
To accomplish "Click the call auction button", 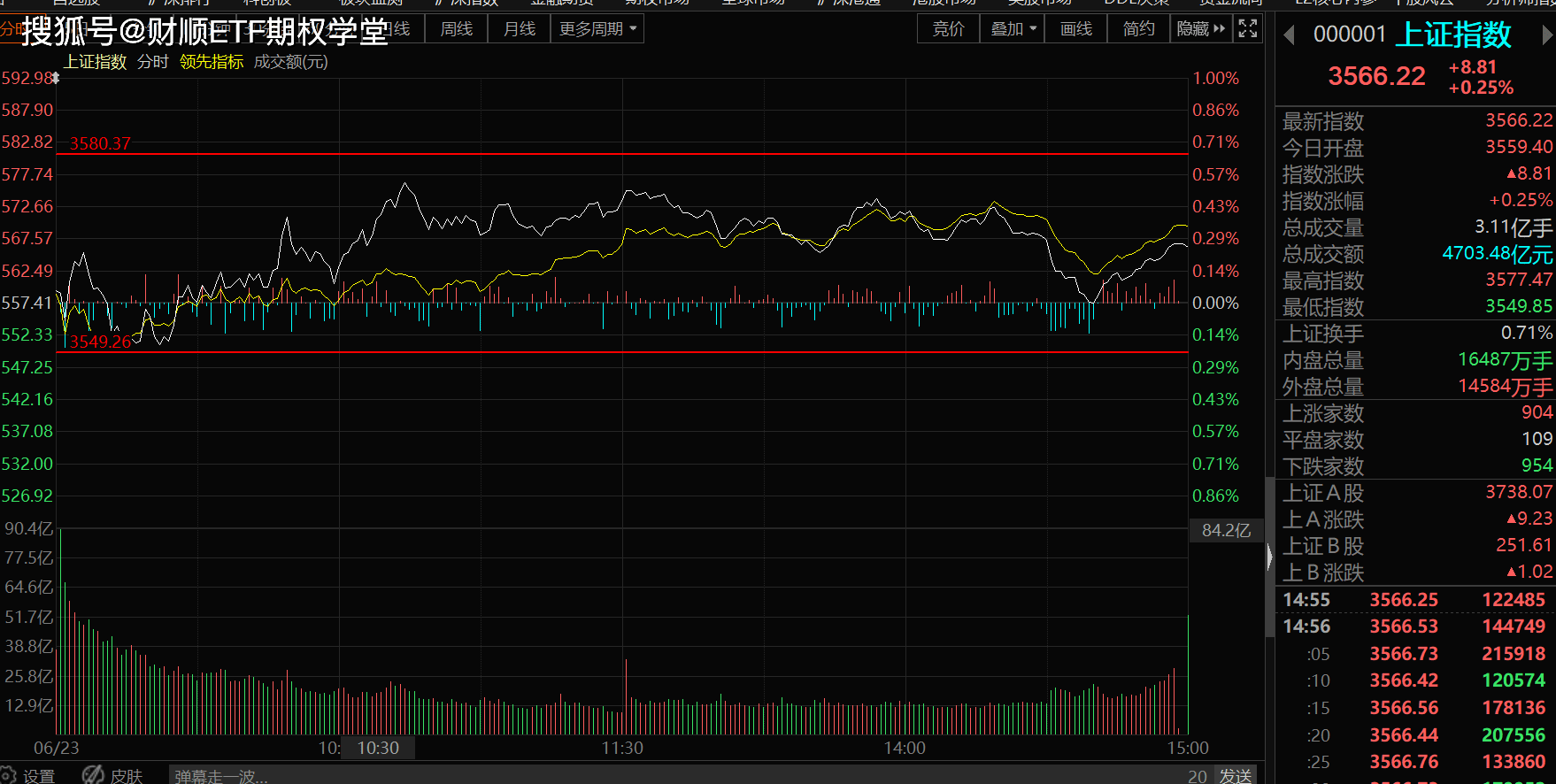I will coord(948,28).
